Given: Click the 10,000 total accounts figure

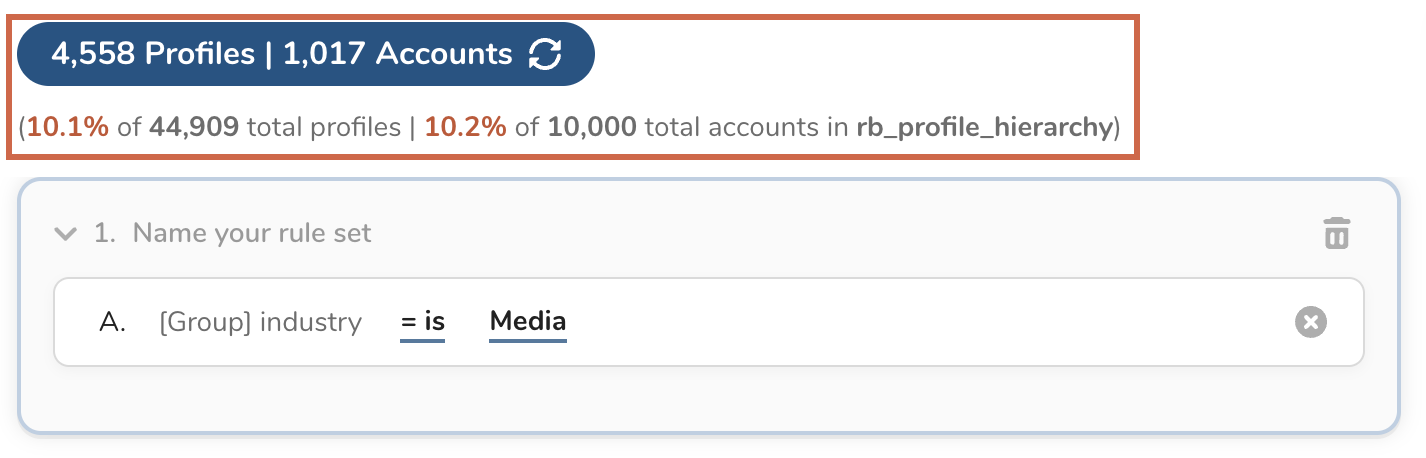Looking at the screenshot, I should pos(592,128).
